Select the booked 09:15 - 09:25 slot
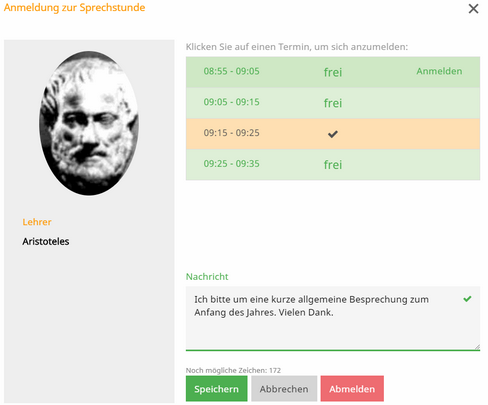This screenshot has width=488, height=405. point(333,134)
